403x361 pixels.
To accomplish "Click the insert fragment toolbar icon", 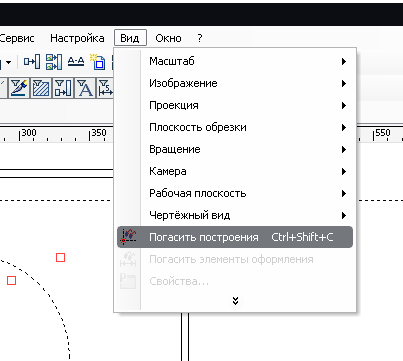I will (32, 62).
